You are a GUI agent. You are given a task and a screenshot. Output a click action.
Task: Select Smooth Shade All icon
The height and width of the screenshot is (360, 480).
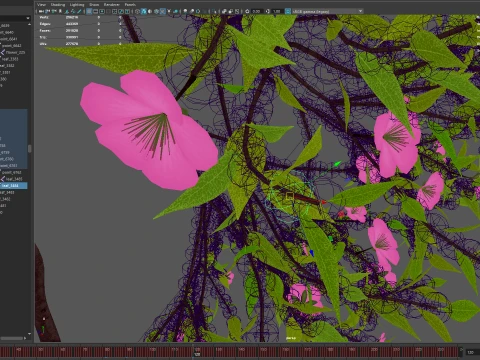pyautogui.click(x=143, y=11)
